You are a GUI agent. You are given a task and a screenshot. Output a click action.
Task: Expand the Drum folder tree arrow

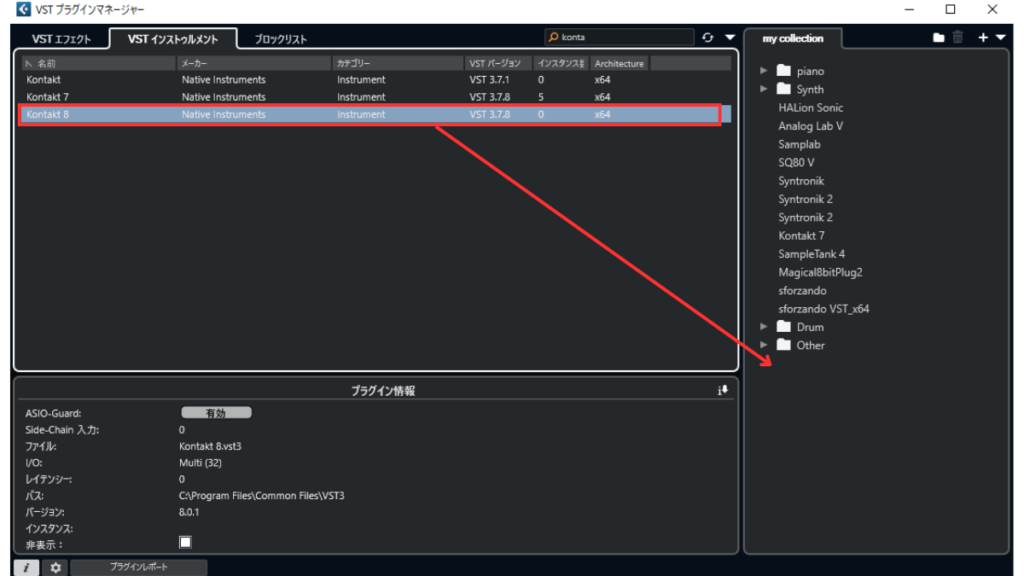[764, 327]
